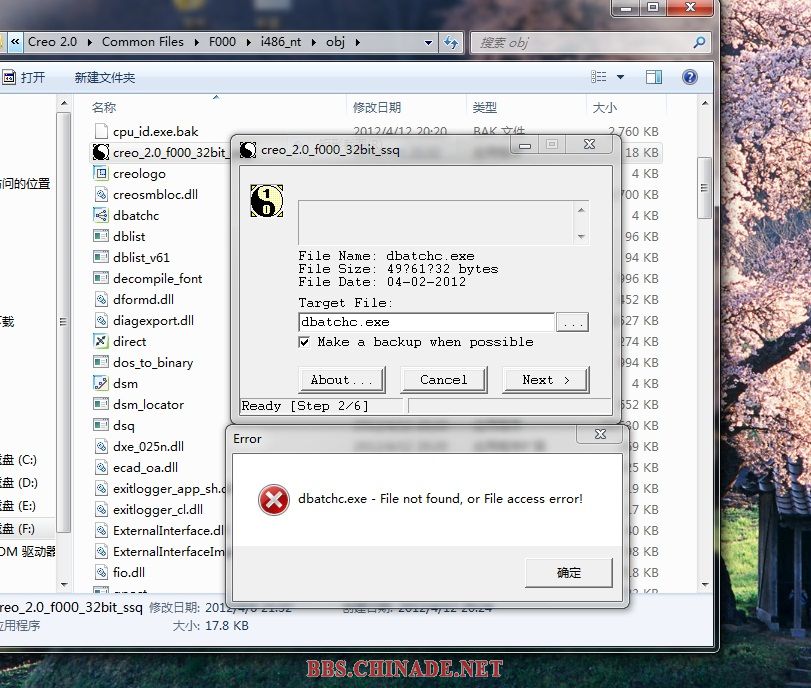Click the dsm_locator file icon
811x688 pixels.
coord(101,404)
